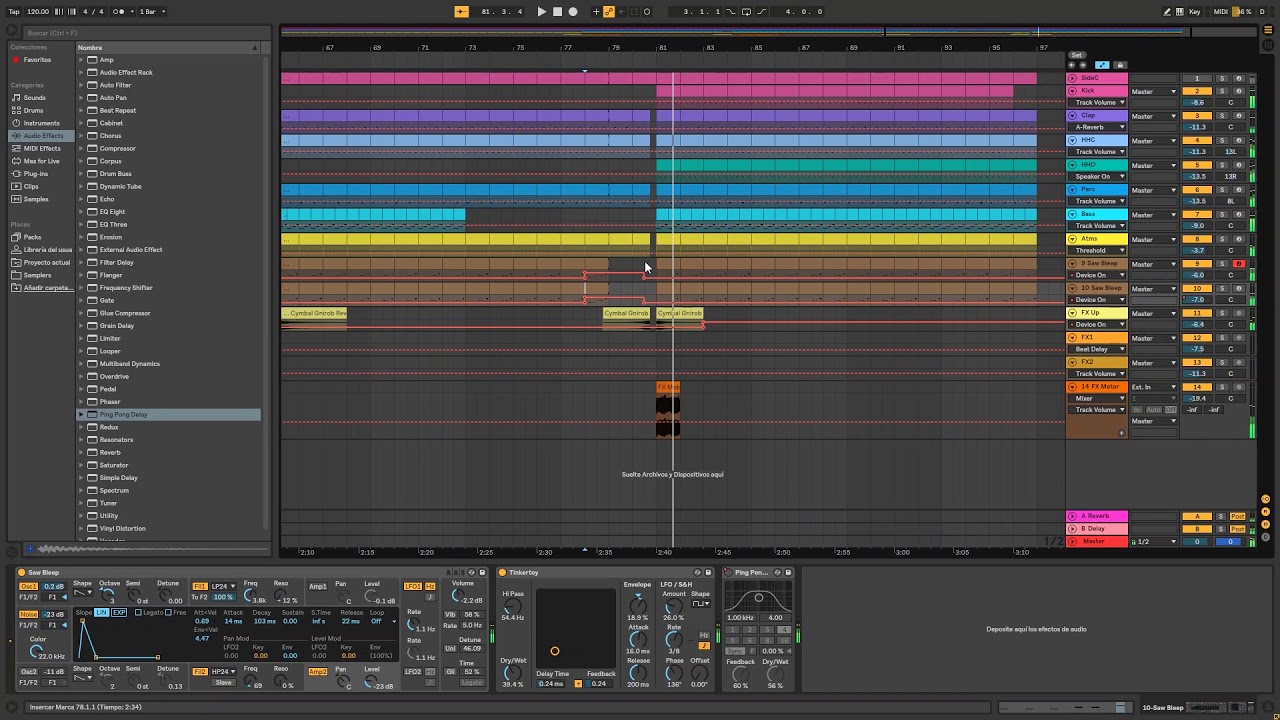
Task: Toggle the Follow playback icon
Action: click(x=461, y=11)
